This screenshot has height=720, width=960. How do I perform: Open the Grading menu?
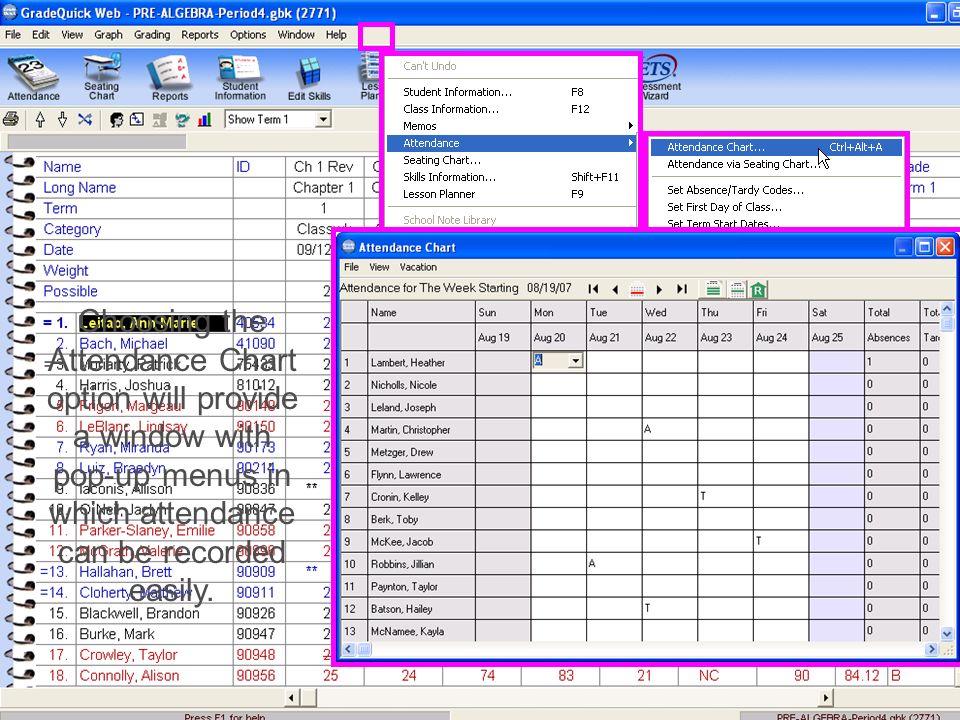coord(152,35)
